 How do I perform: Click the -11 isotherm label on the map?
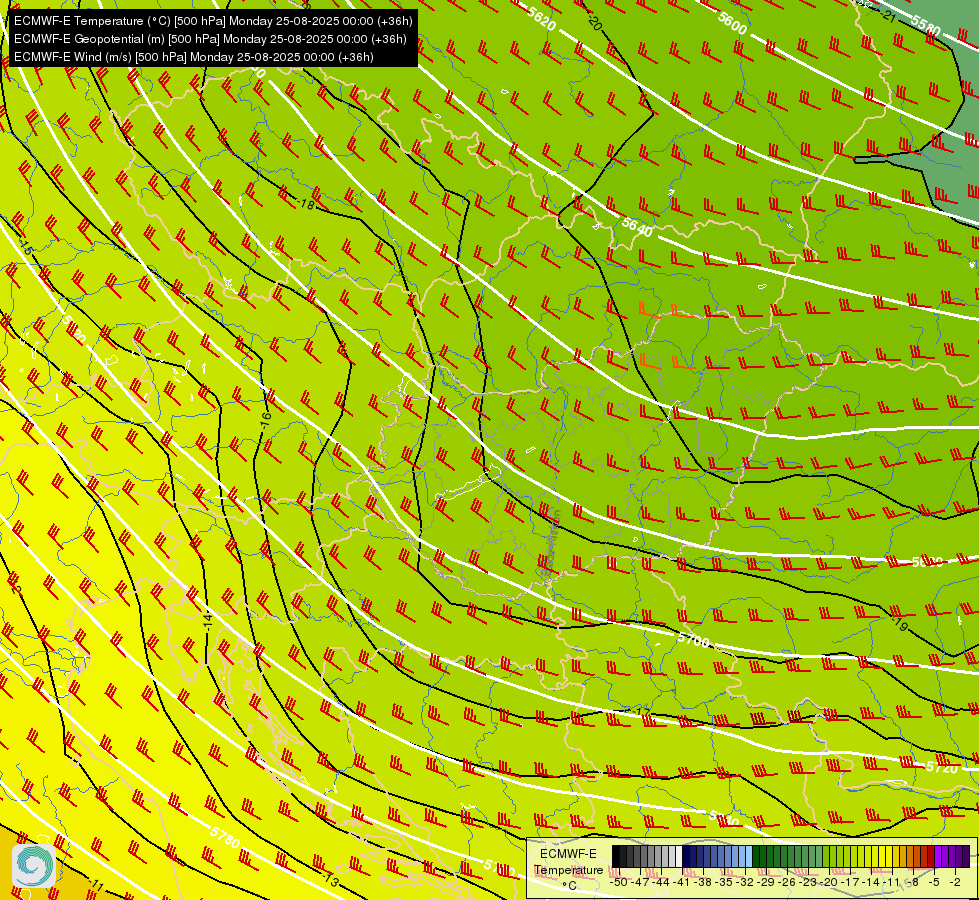[x=95, y=884]
